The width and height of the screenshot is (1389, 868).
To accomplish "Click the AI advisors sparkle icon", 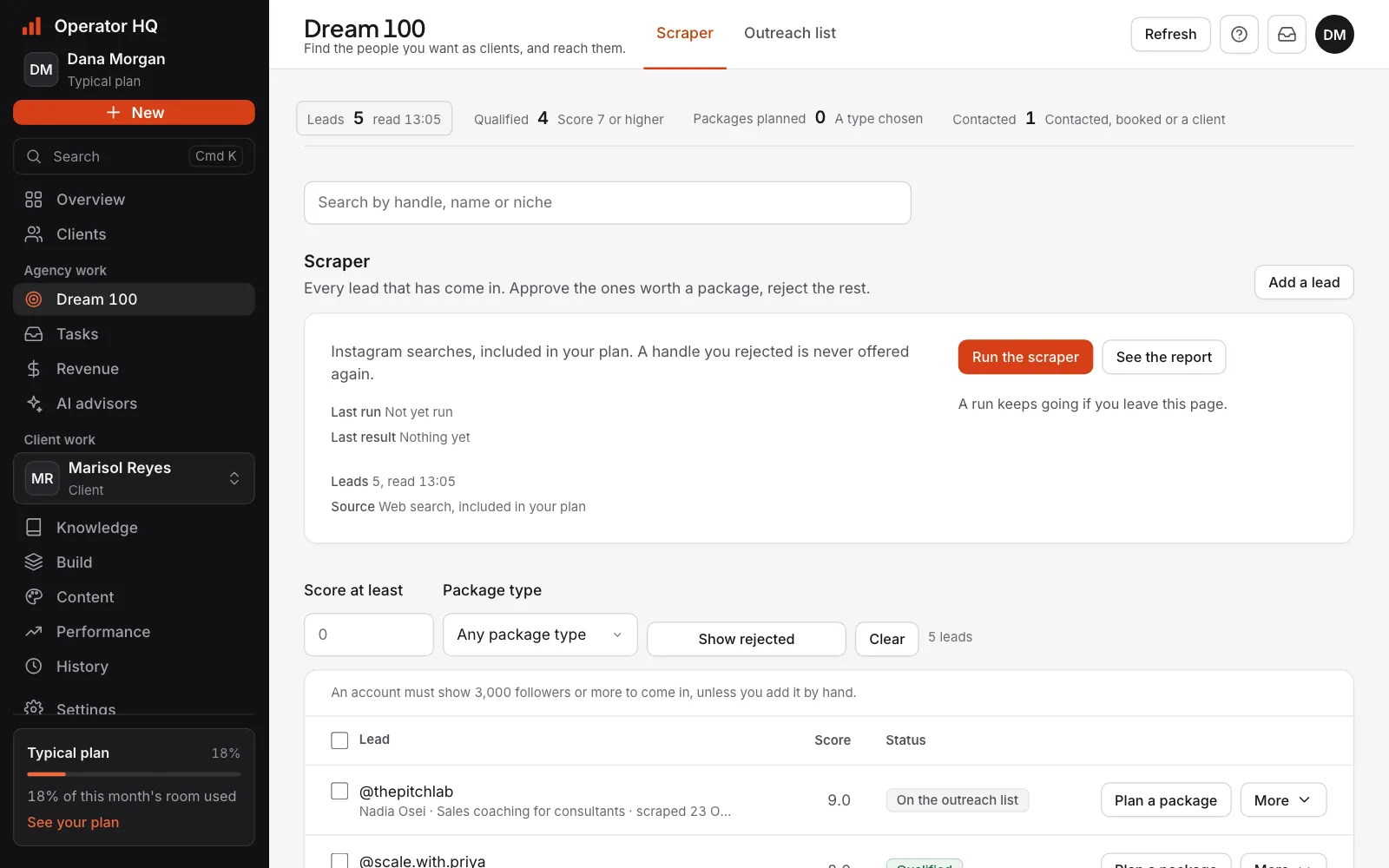I will tap(34, 404).
